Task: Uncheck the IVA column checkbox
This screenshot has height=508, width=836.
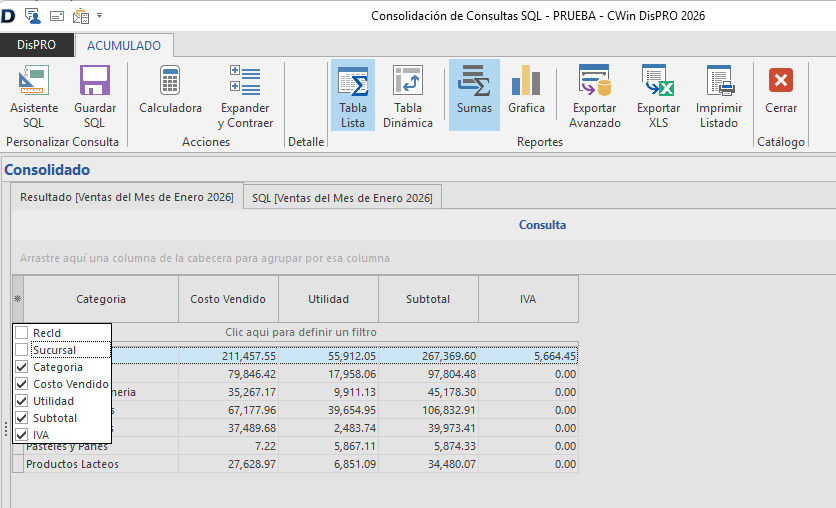Action: (22, 435)
